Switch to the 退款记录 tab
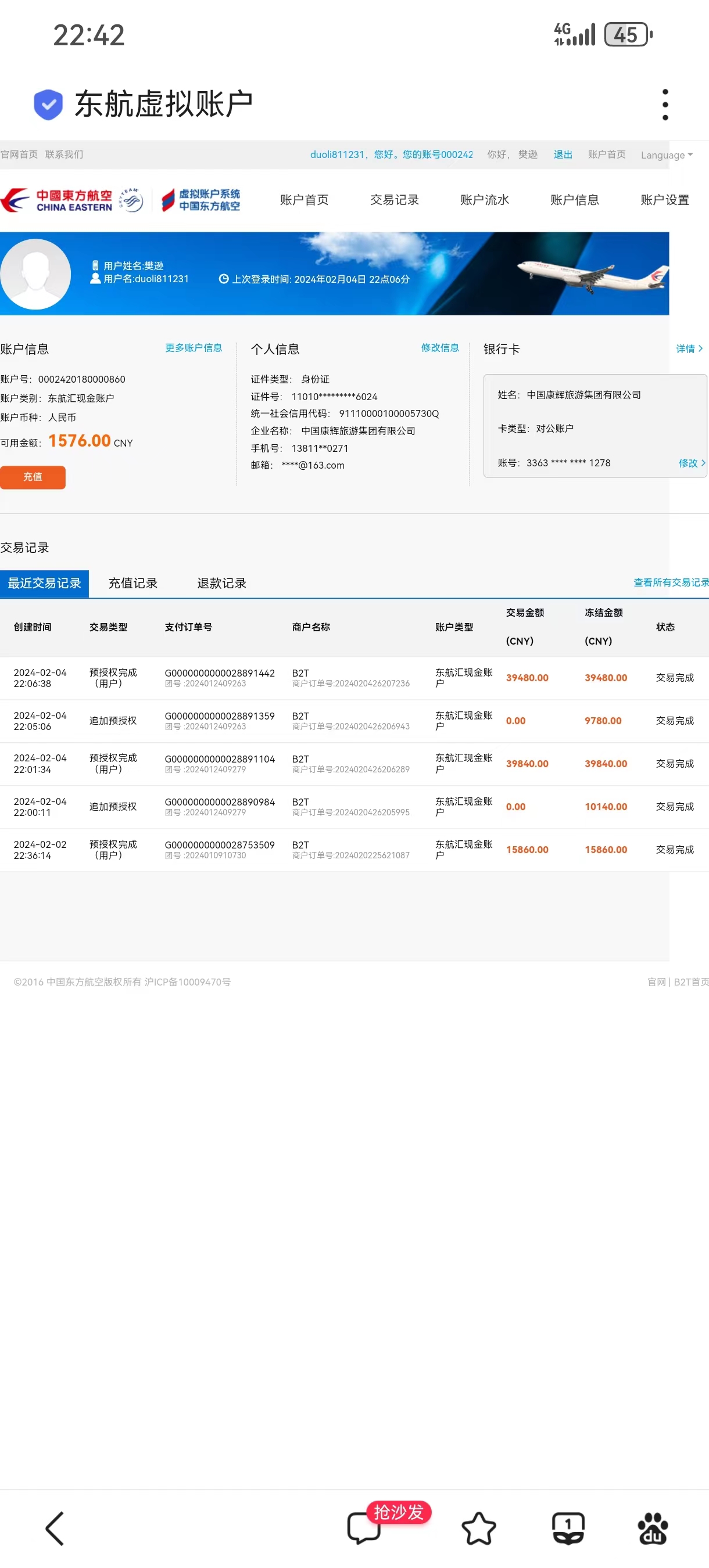The width and height of the screenshot is (709, 1568). point(222,583)
